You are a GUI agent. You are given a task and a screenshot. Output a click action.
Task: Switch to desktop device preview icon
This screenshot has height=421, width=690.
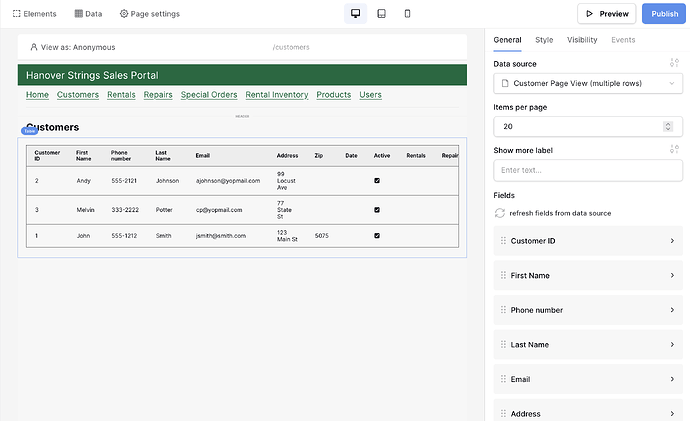click(x=355, y=14)
